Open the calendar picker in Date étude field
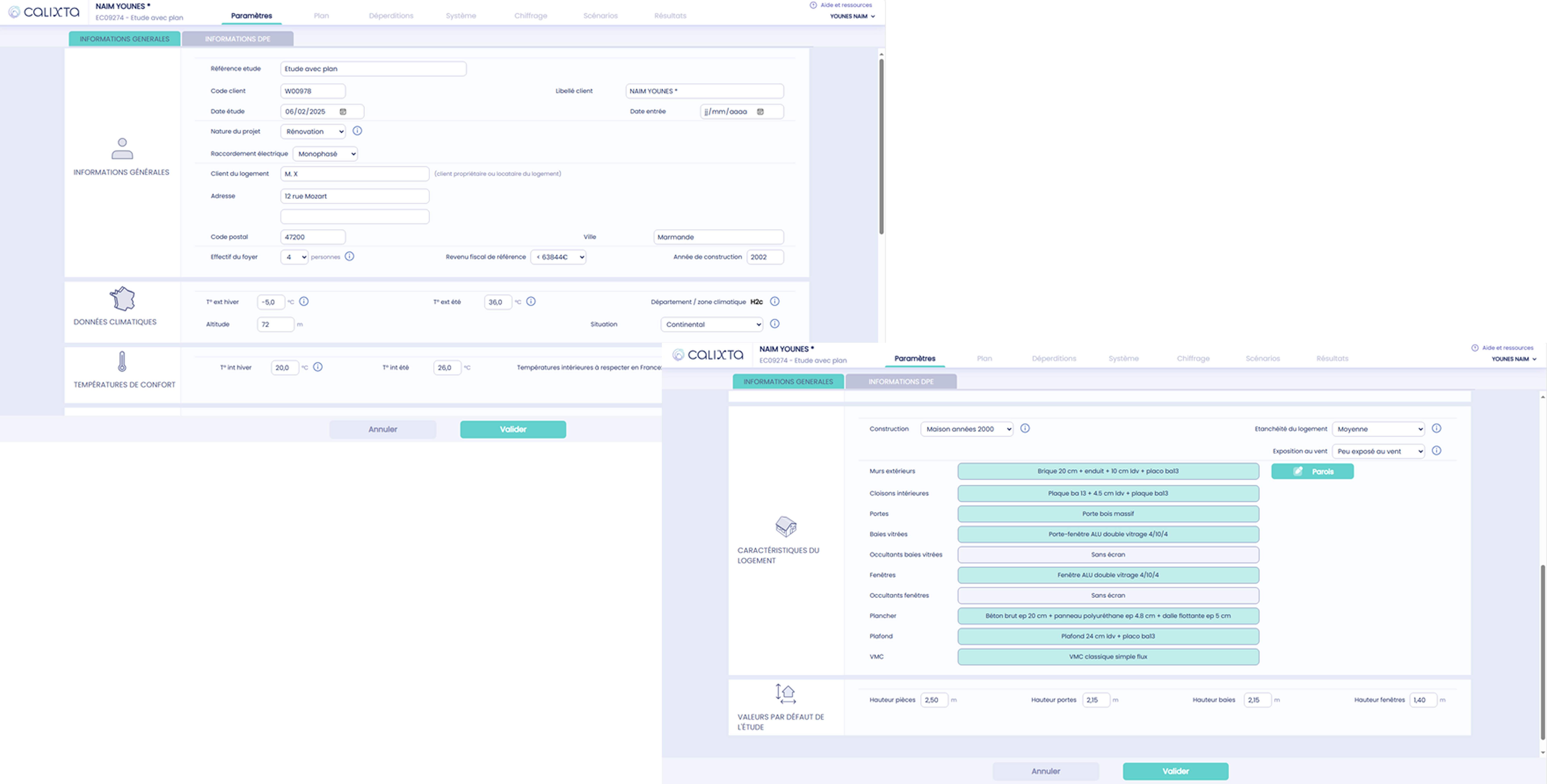 coord(343,112)
